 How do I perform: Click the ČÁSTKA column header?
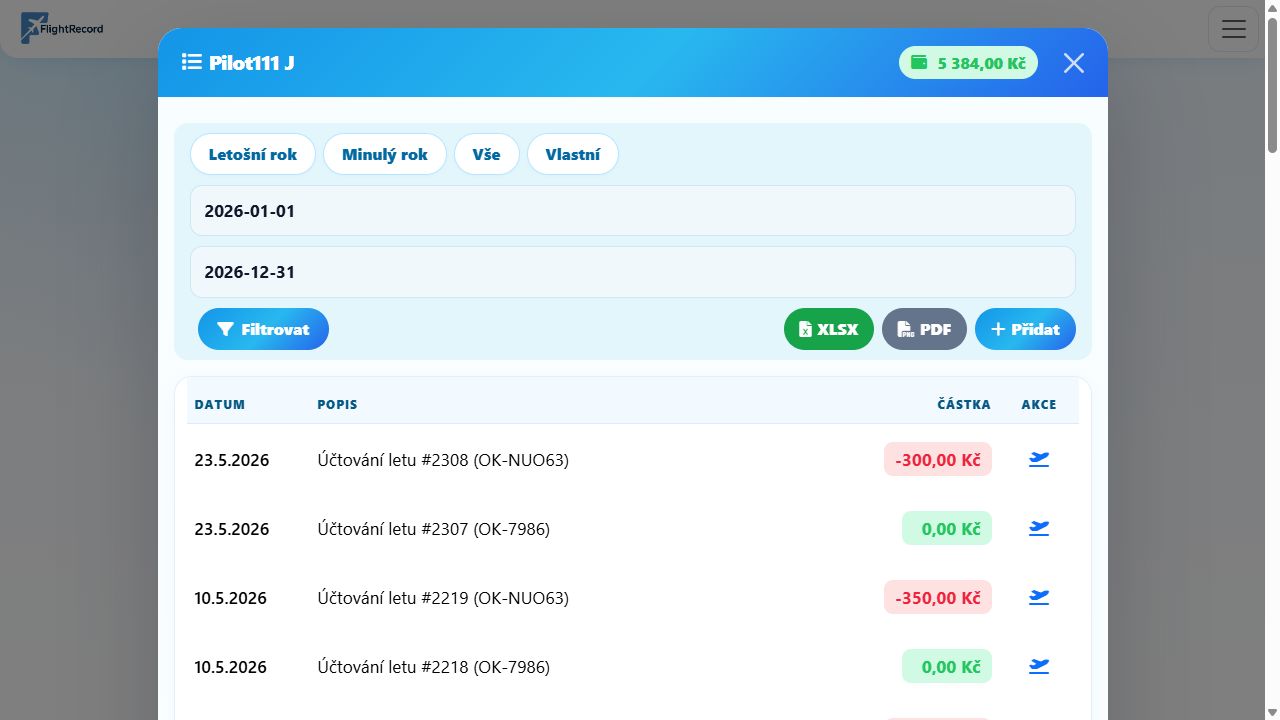click(x=964, y=405)
